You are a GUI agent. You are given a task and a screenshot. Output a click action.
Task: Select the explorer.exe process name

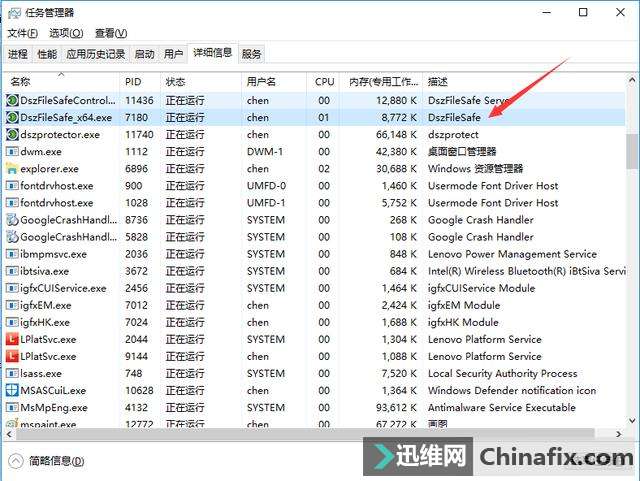click(x=49, y=169)
